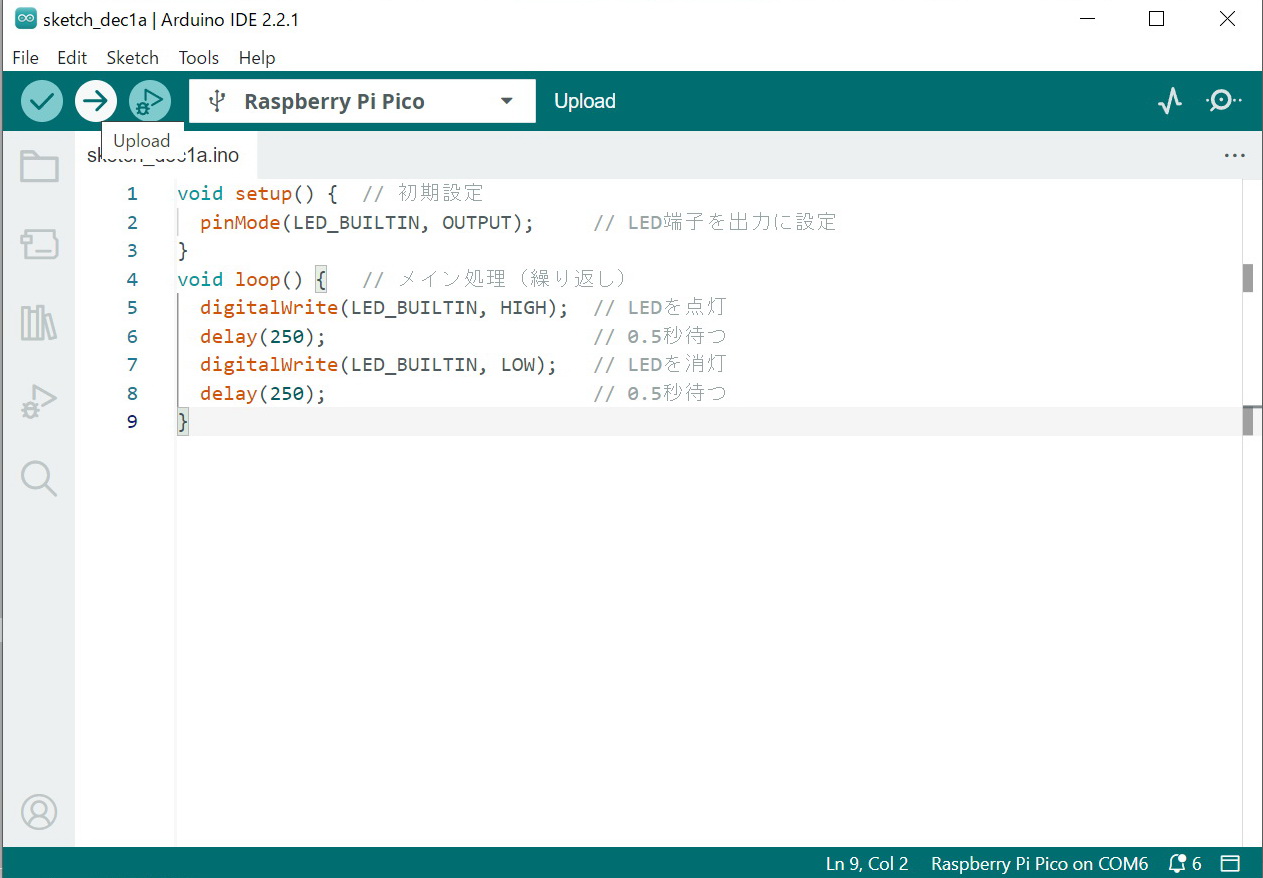This screenshot has width=1263, height=878.
Task: Click line number 2 in gutter
Action: tap(132, 222)
